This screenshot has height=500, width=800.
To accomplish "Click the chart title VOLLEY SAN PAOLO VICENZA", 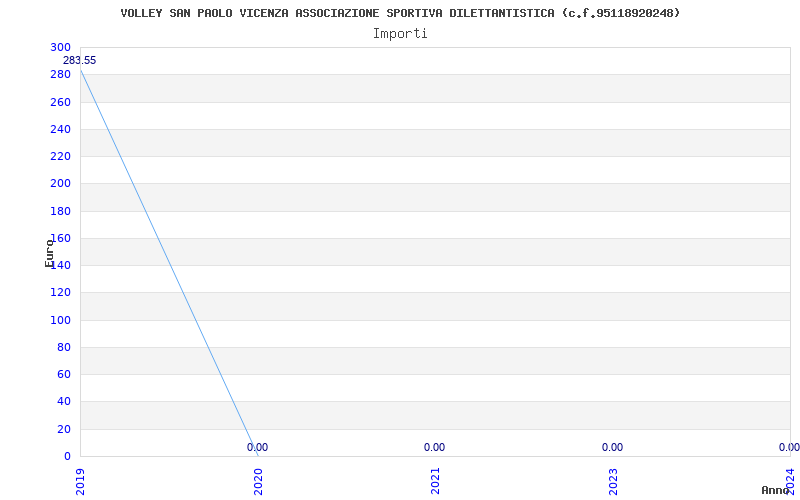I will (x=400, y=13).
